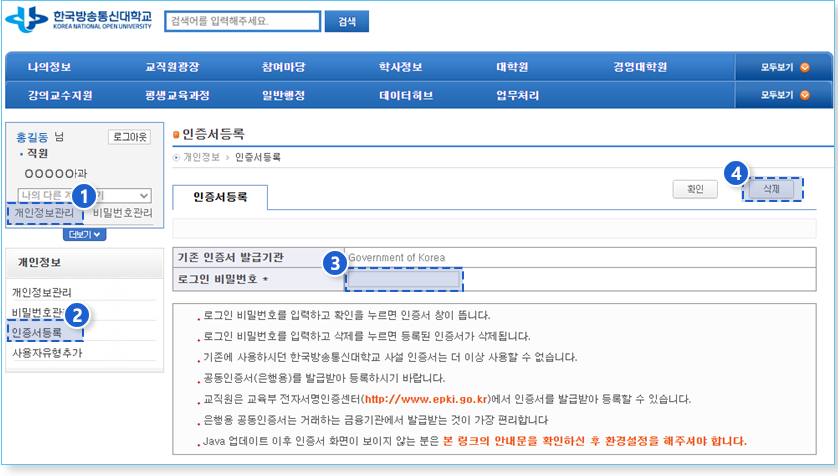838x476 pixels.
Task: Click the 삭제 button
Action: pyautogui.click(x=771, y=189)
